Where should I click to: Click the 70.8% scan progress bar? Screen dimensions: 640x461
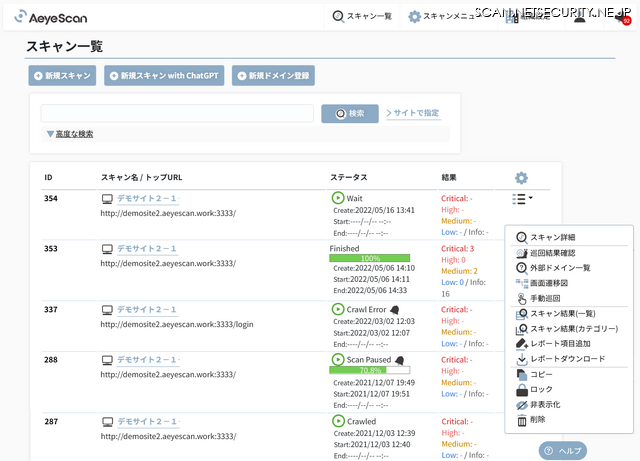369,369
